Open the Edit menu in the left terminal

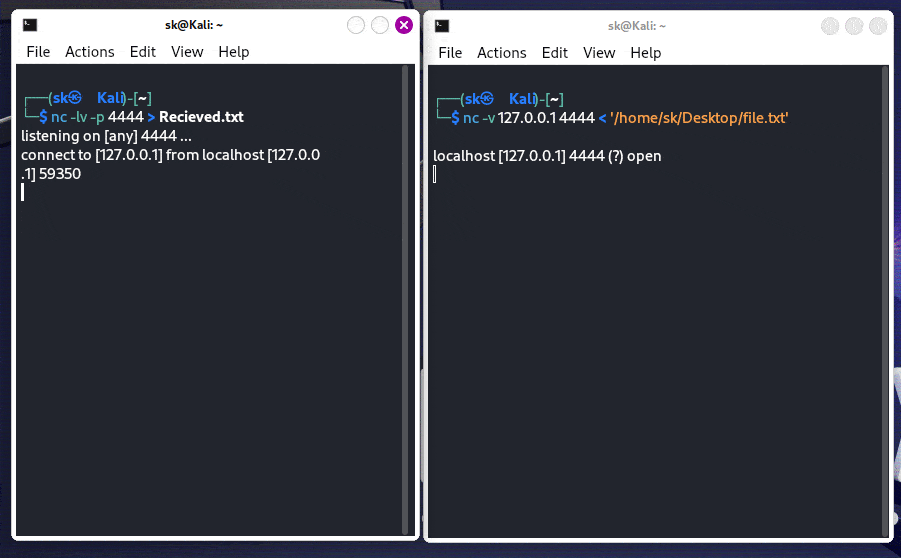point(143,52)
